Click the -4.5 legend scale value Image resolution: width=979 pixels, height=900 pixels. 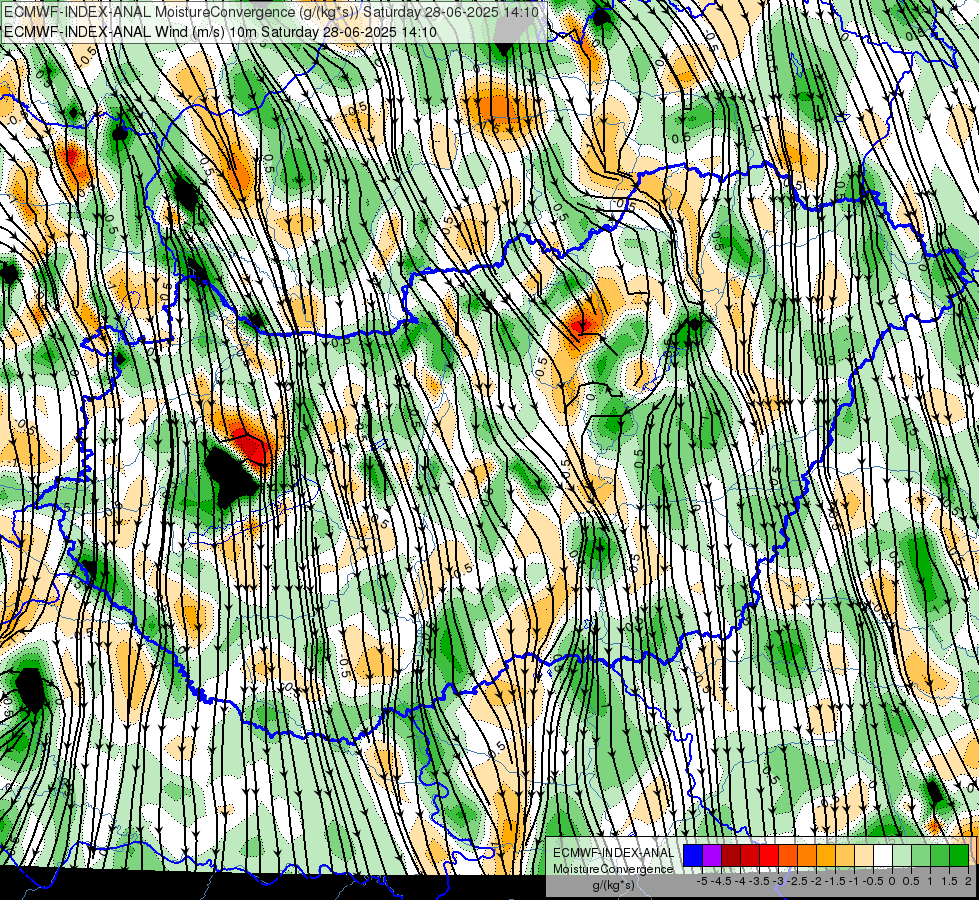(x=722, y=881)
